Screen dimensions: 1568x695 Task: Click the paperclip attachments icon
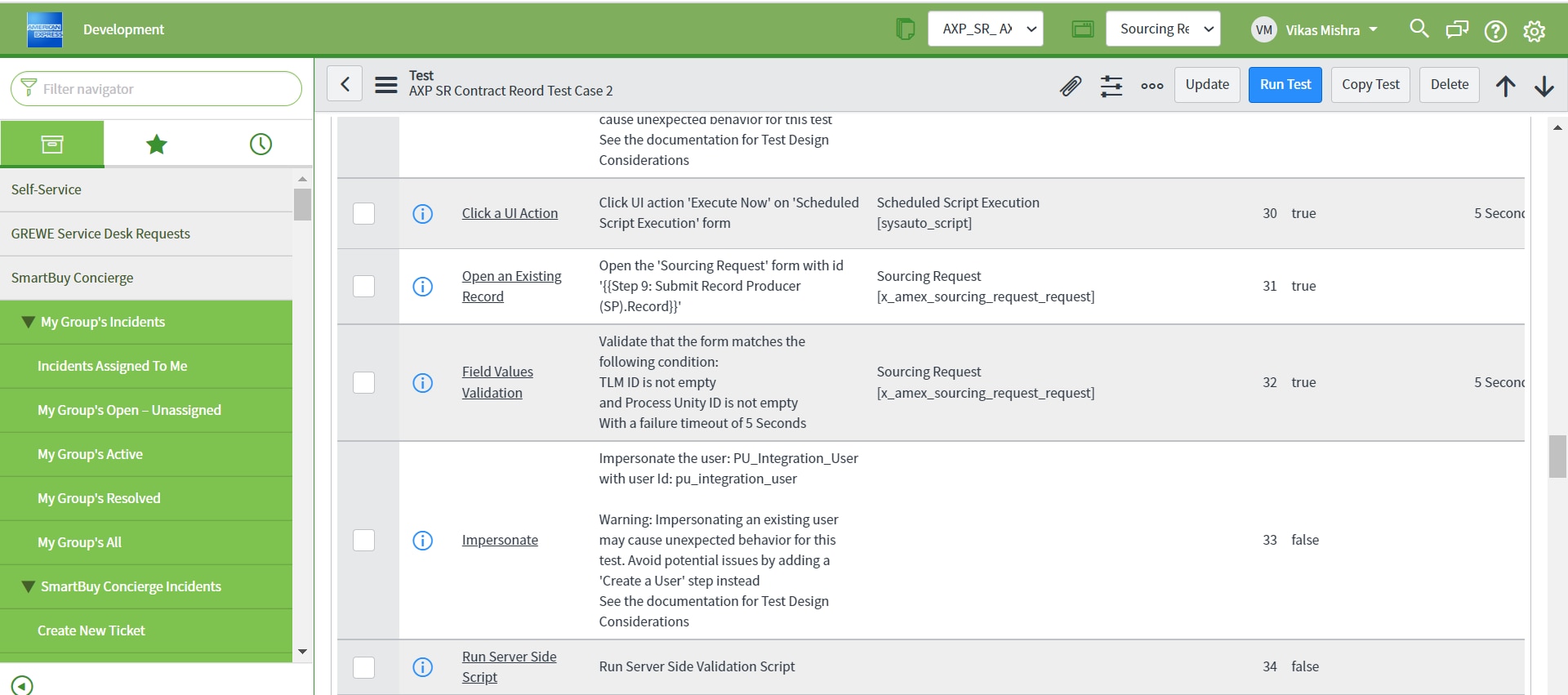tap(1071, 86)
